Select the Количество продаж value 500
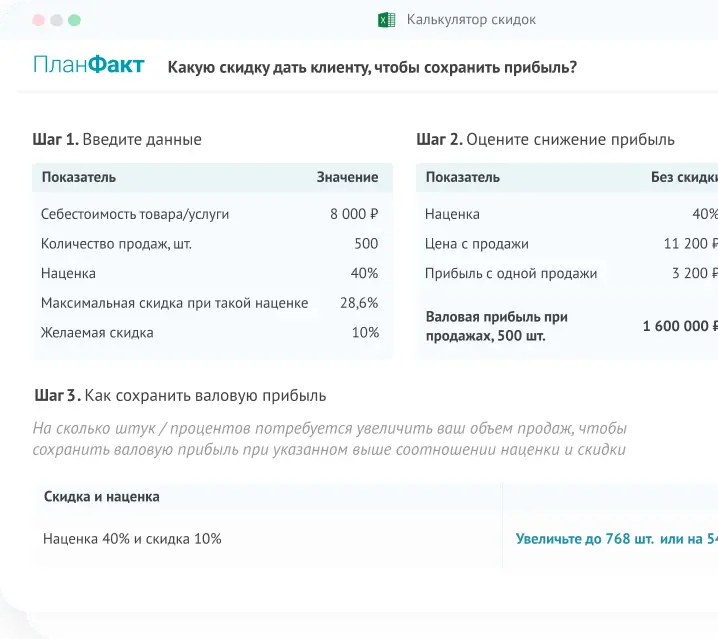The height and width of the screenshot is (639, 718). [x=366, y=243]
